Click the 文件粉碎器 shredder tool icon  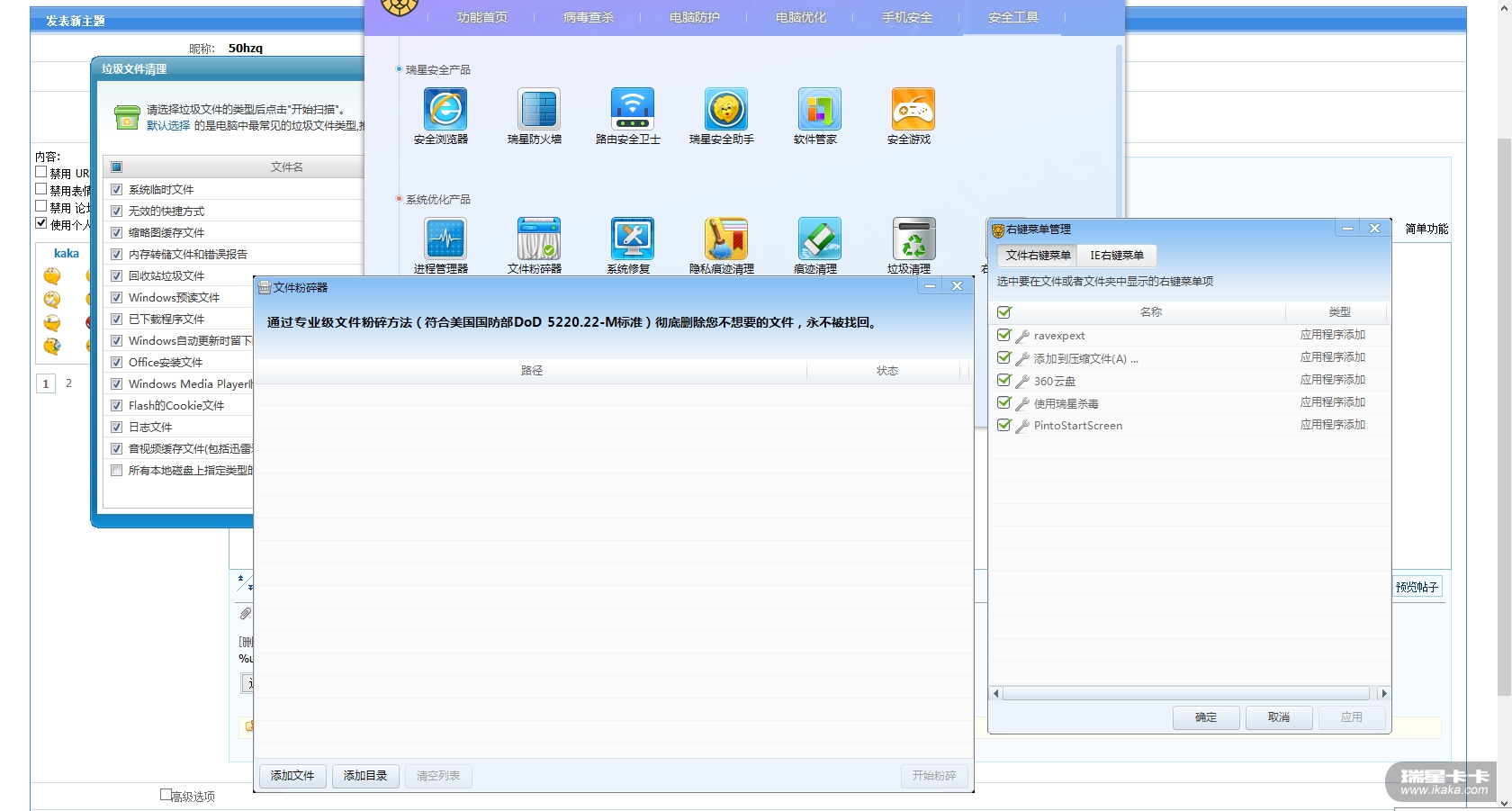point(539,239)
